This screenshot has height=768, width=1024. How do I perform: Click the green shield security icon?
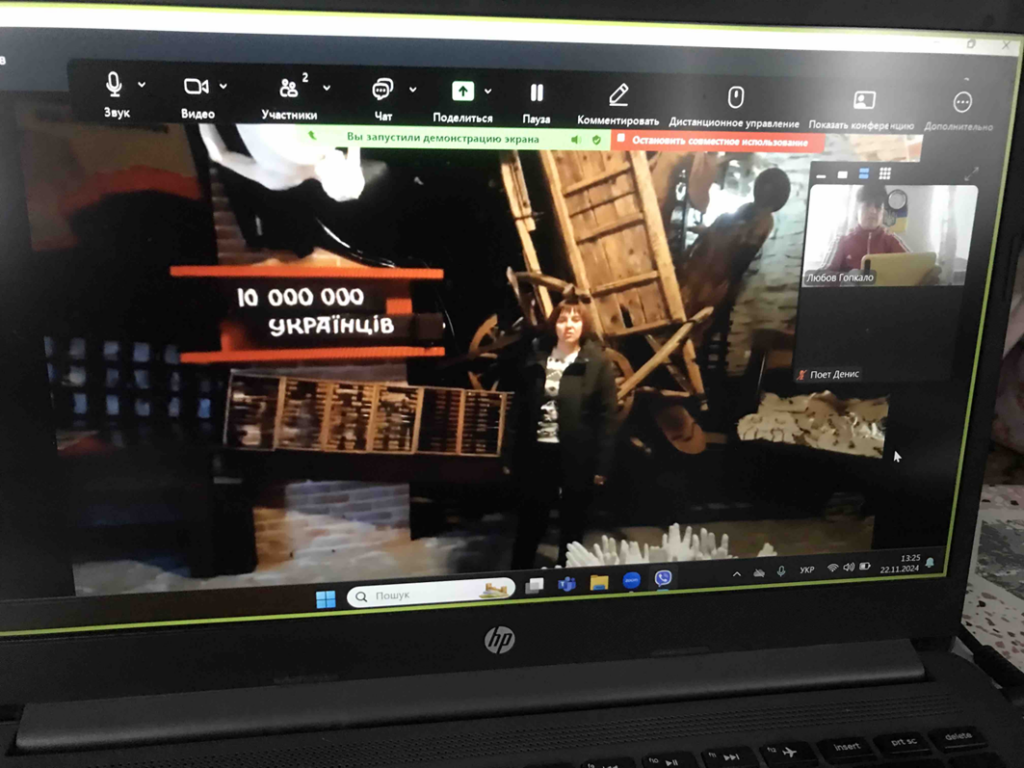tap(596, 140)
